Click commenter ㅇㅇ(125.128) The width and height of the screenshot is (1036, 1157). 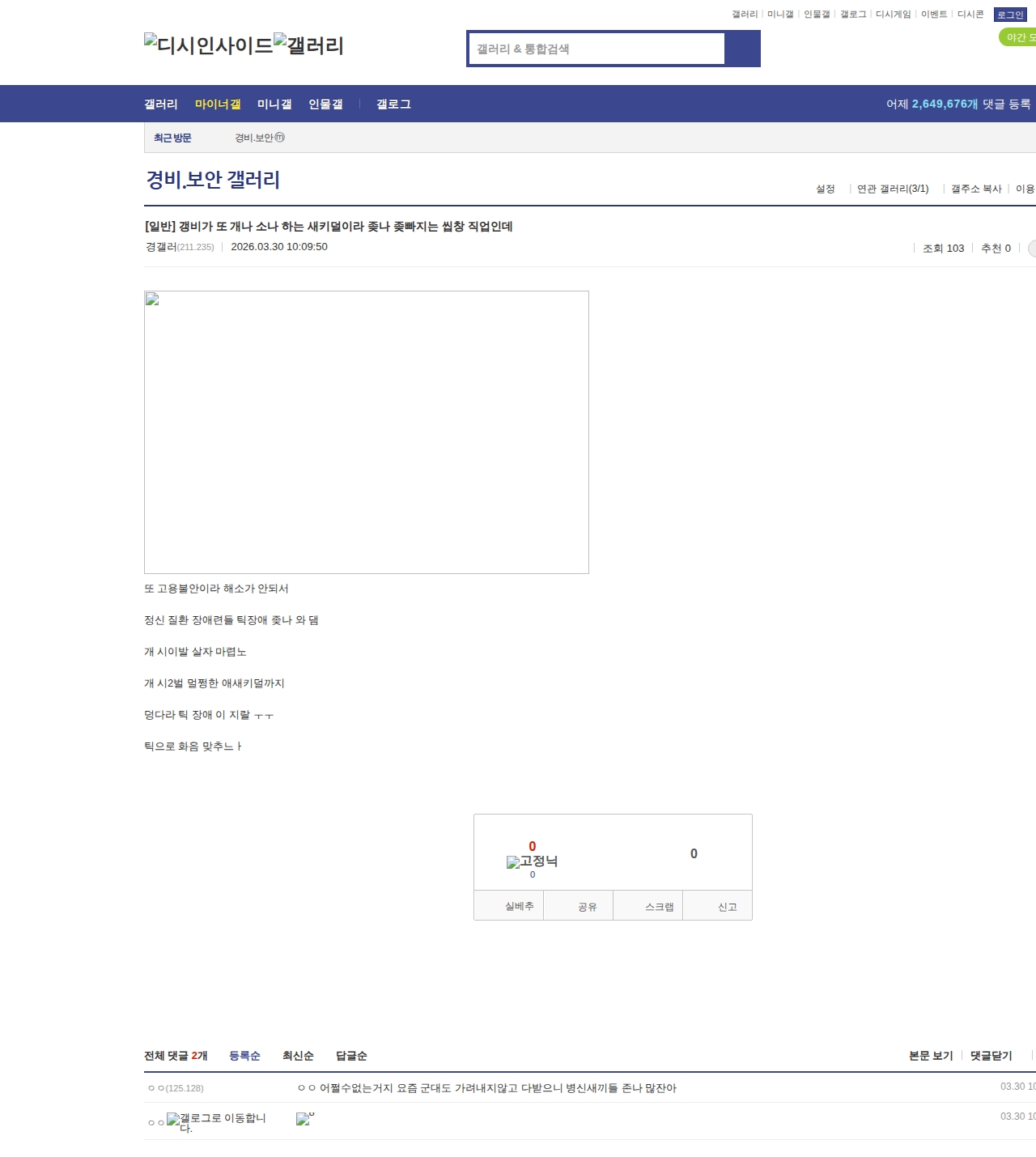176,1088
